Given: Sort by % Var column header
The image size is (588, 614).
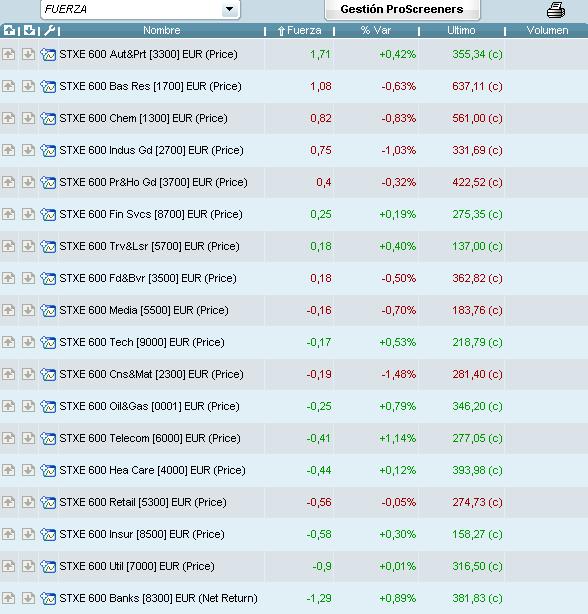Looking at the screenshot, I should point(376,30).
